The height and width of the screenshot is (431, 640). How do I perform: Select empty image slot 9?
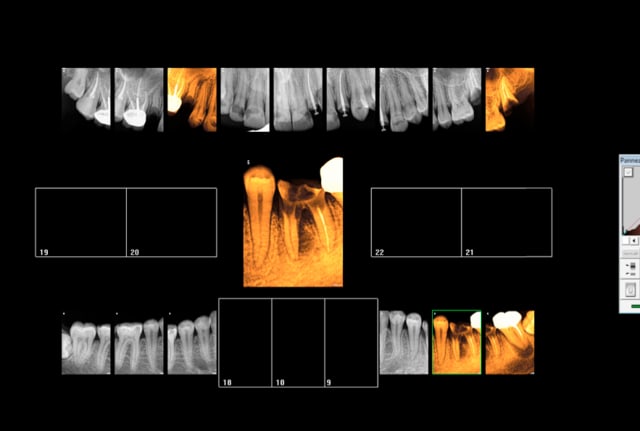pos(351,342)
